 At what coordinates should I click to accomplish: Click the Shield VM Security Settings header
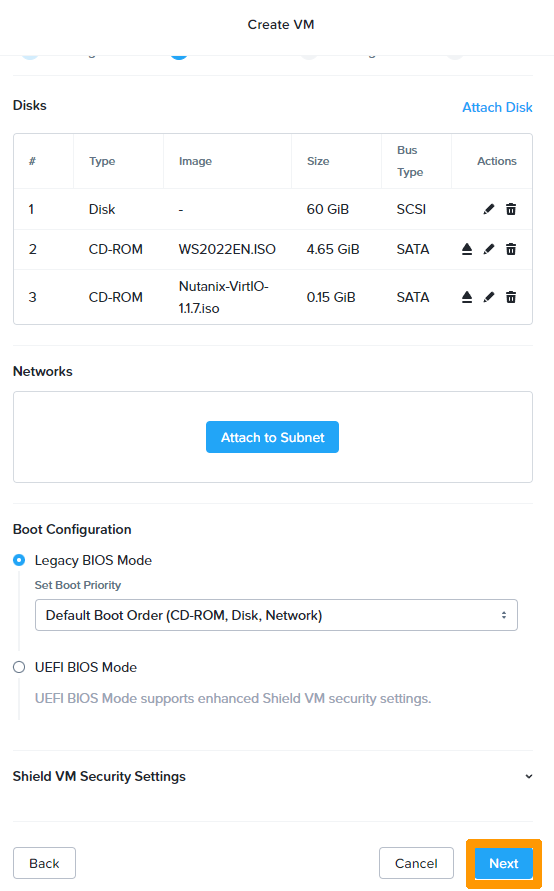[x=99, y=776]
